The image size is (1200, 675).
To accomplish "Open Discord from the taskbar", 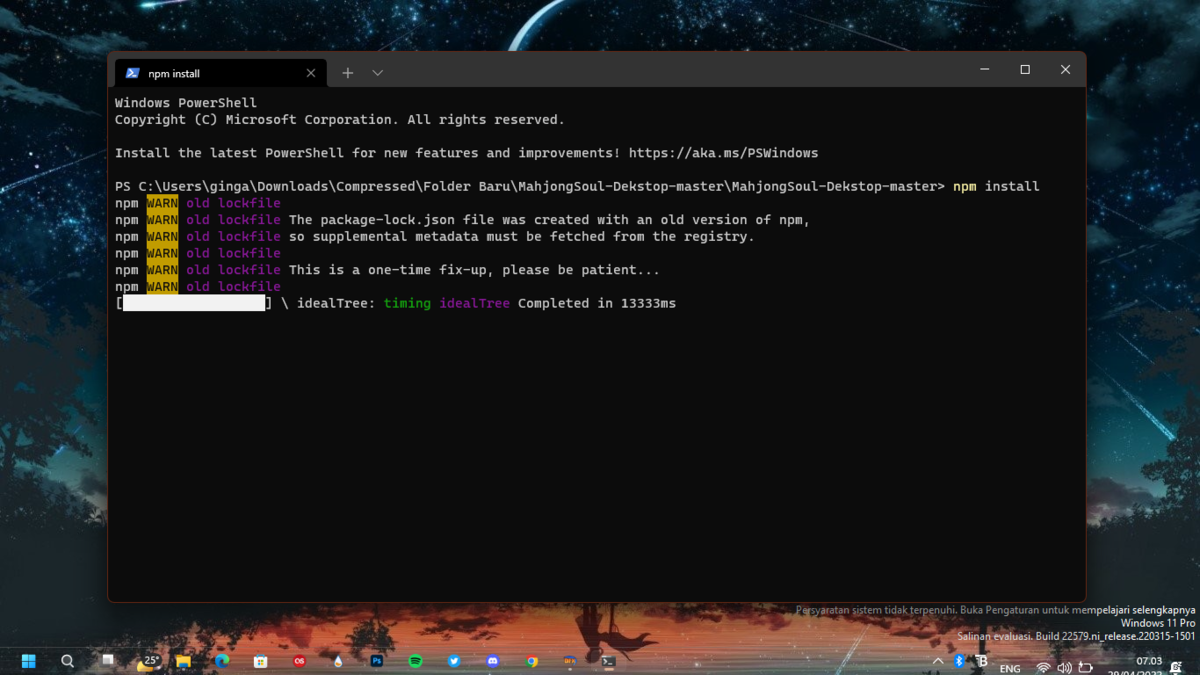I will click(492, 661).
